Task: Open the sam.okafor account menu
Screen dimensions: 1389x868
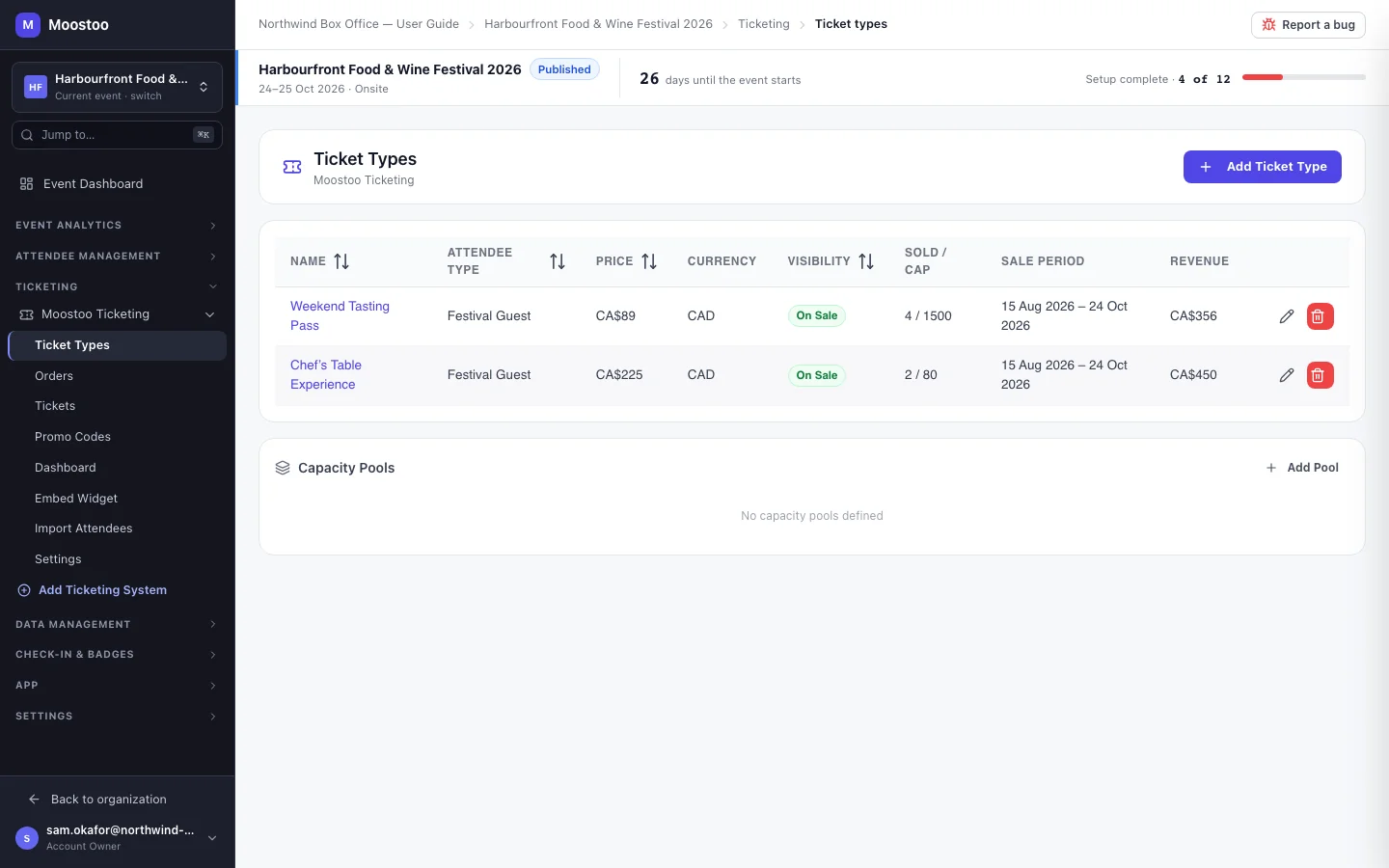Action: (x=117, y=838)
